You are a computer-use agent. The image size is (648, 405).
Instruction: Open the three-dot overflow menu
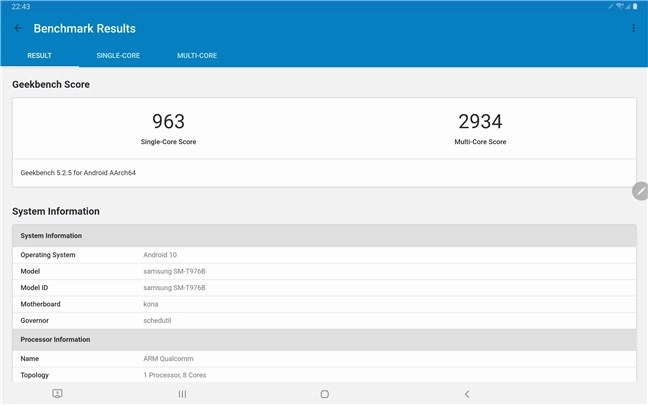tap(633, 28)
